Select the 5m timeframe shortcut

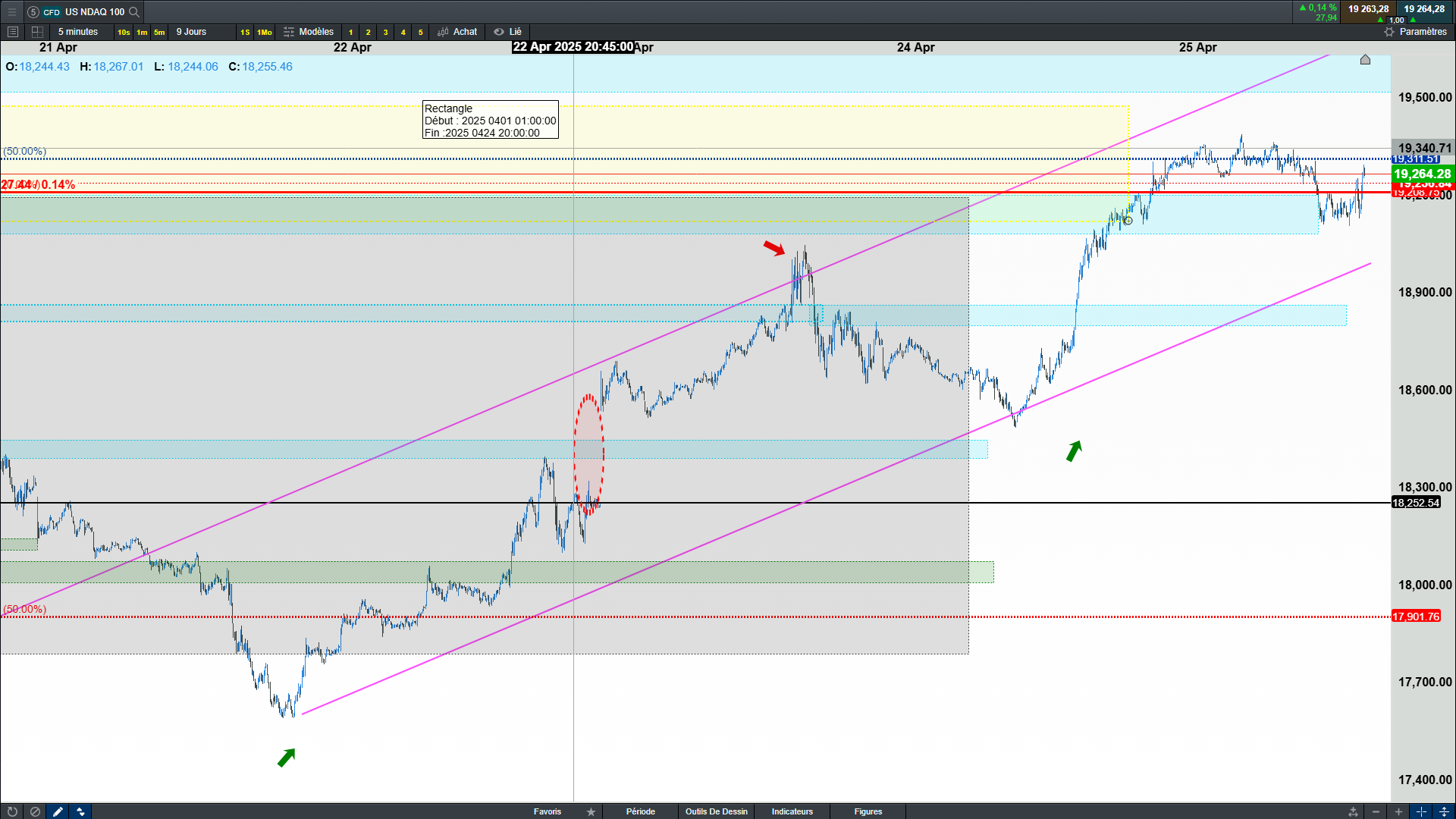click(159, 32)
